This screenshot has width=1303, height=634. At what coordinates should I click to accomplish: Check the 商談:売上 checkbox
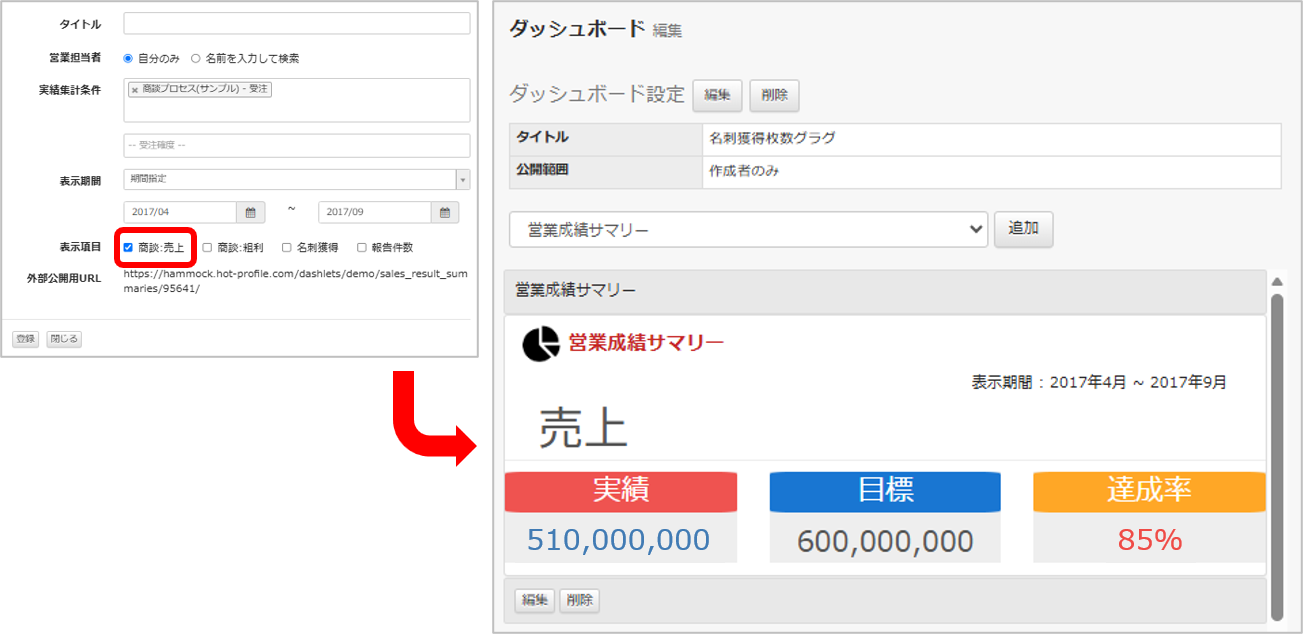(128, 247)
